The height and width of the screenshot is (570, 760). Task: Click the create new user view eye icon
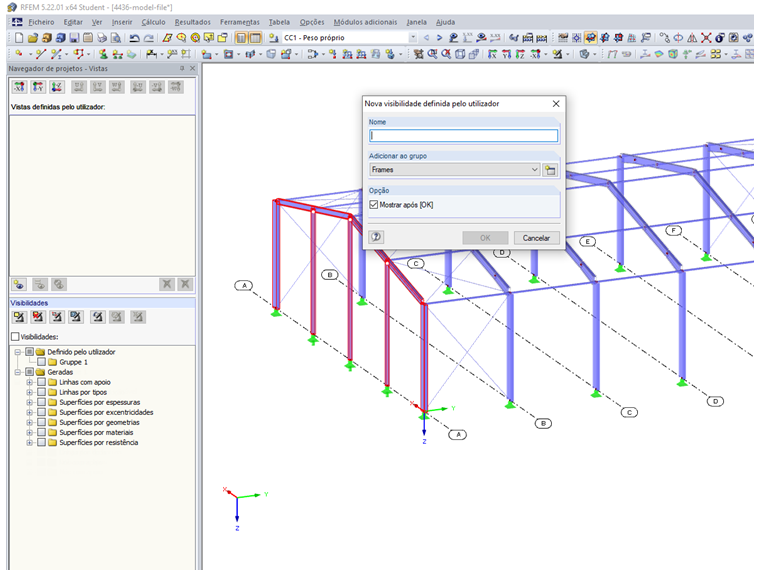coord(19,285)
